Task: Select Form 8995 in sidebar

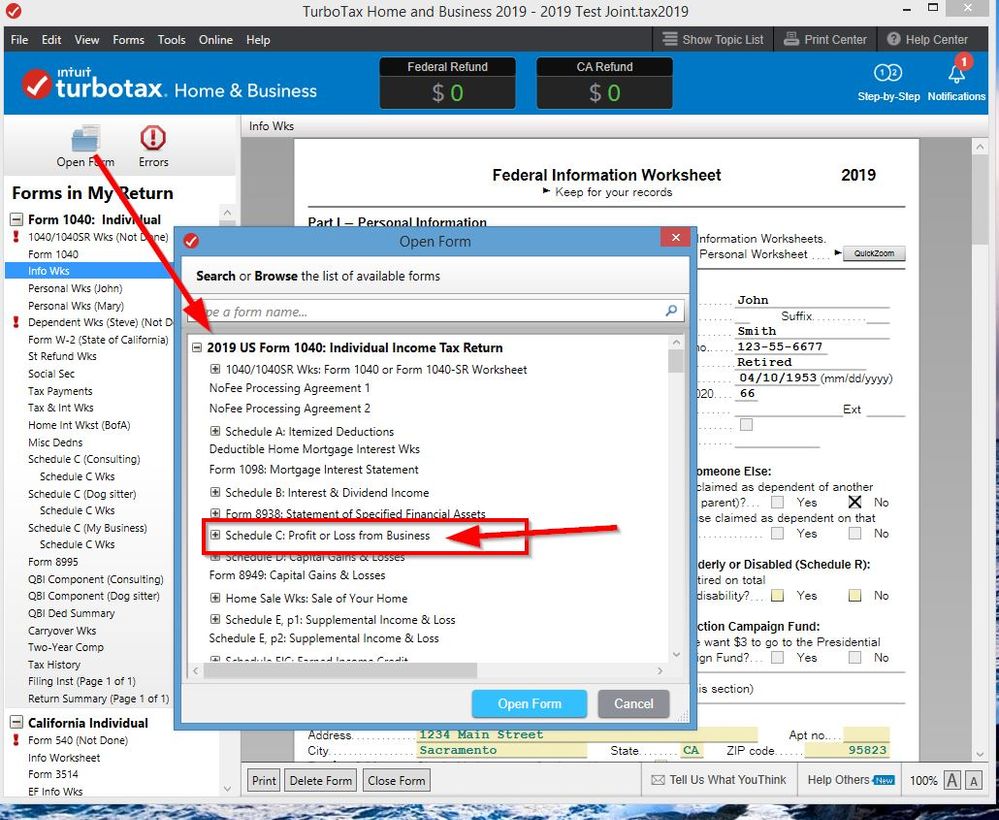Action: 53,561
